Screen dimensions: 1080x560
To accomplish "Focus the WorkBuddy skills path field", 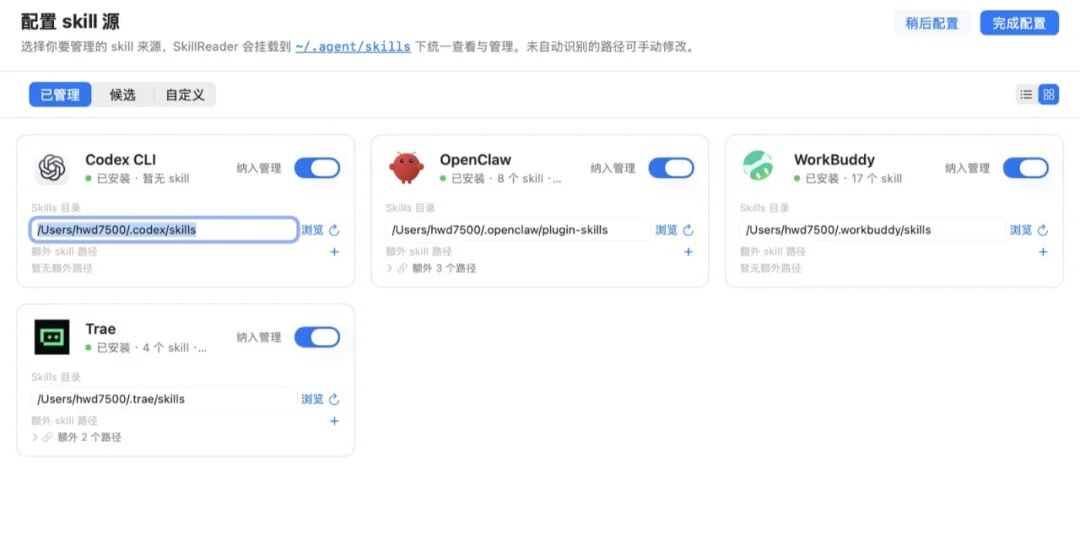I will (x=872, y=230).
